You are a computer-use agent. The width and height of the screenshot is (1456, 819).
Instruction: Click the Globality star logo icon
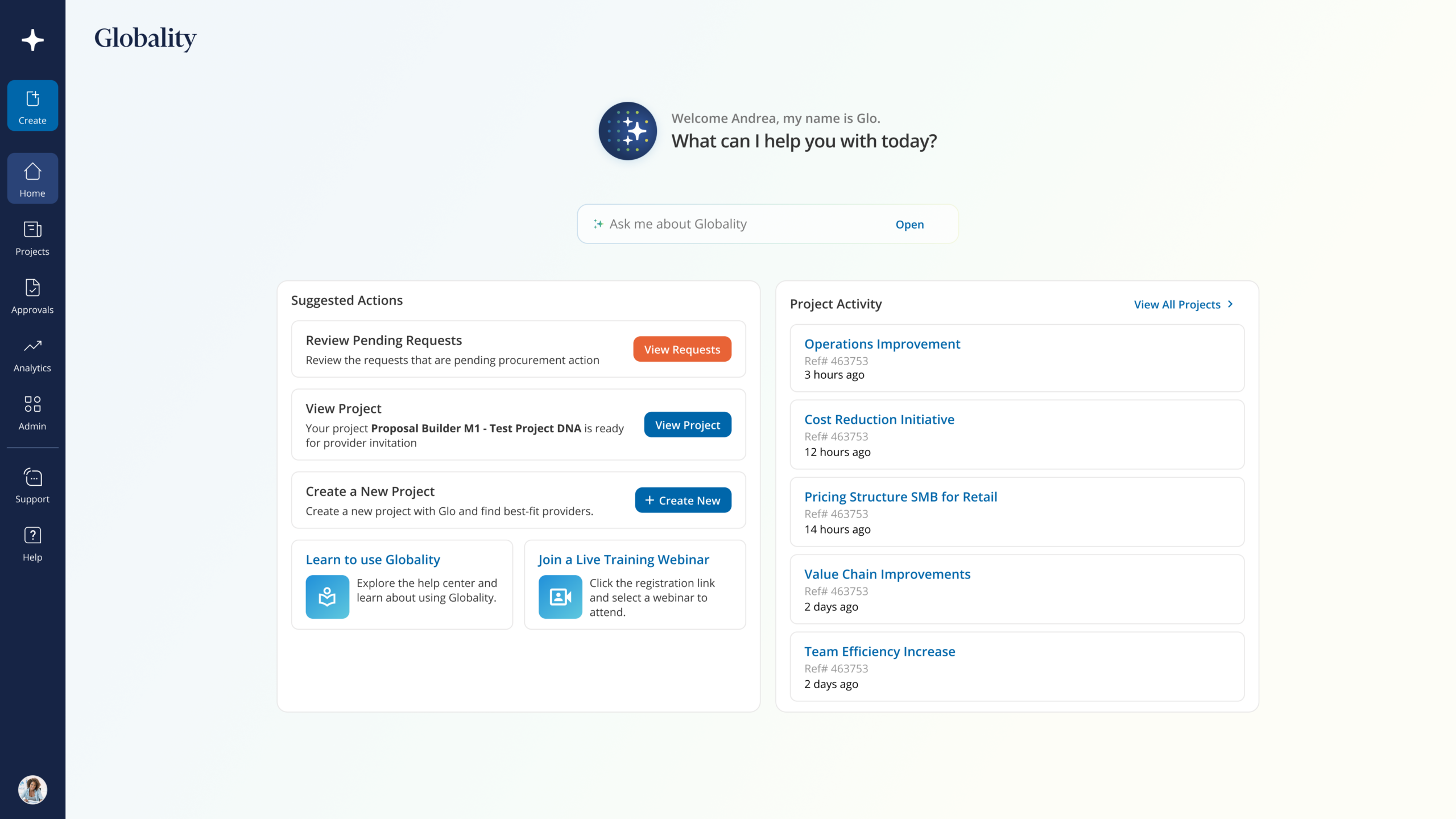[32, 40]
